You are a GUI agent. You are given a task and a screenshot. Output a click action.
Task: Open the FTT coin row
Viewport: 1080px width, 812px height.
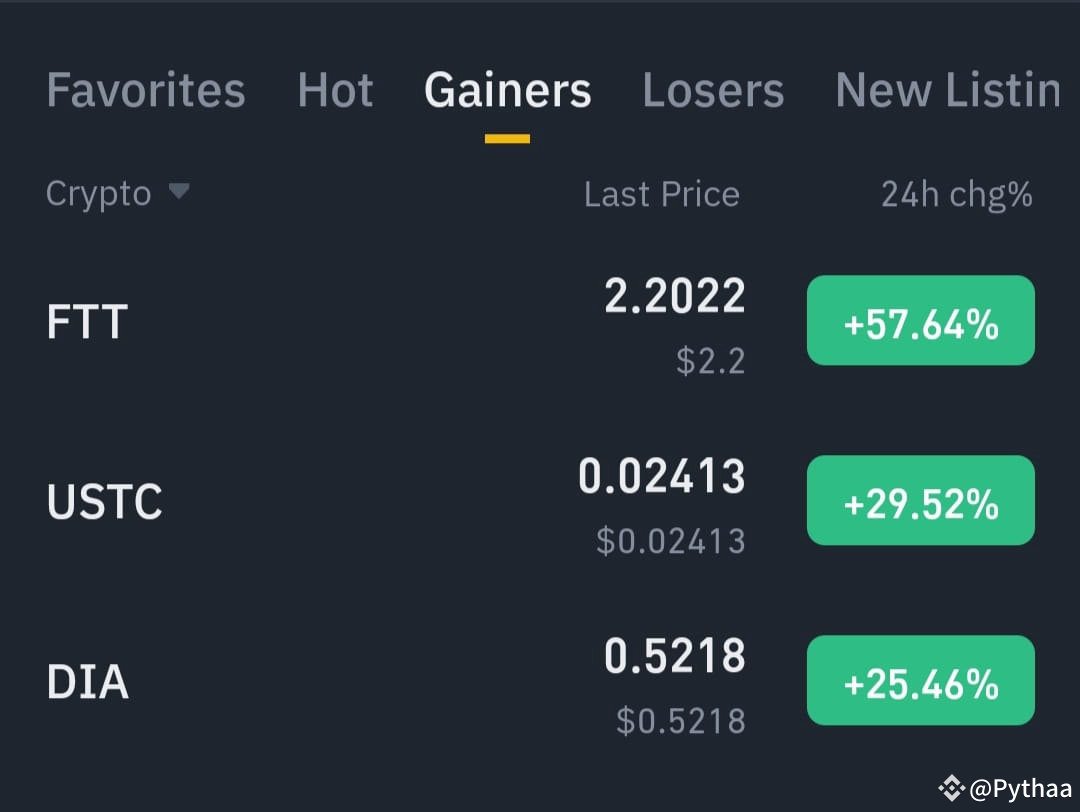[540, 321]
